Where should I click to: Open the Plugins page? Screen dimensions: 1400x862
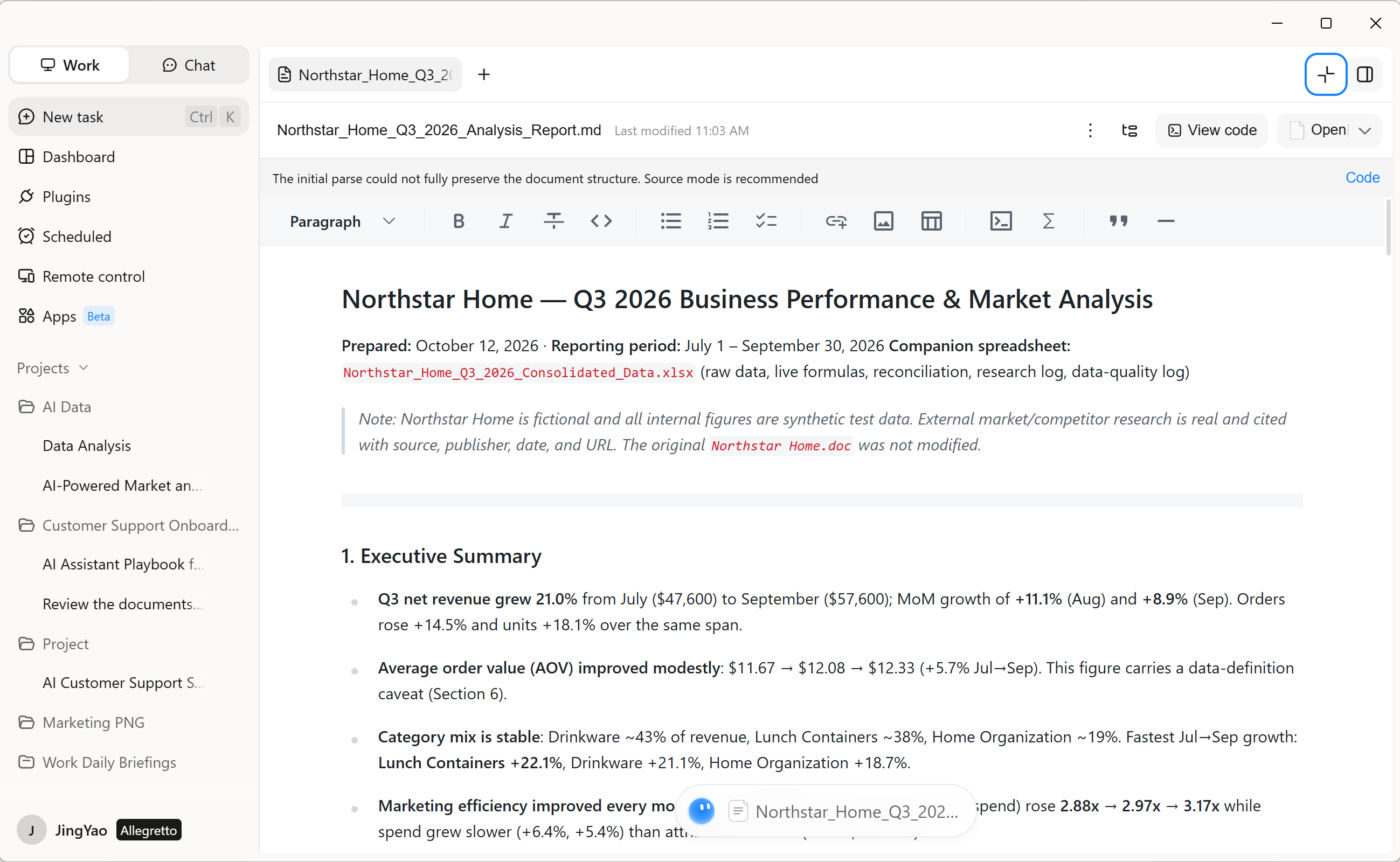[129, 197]
